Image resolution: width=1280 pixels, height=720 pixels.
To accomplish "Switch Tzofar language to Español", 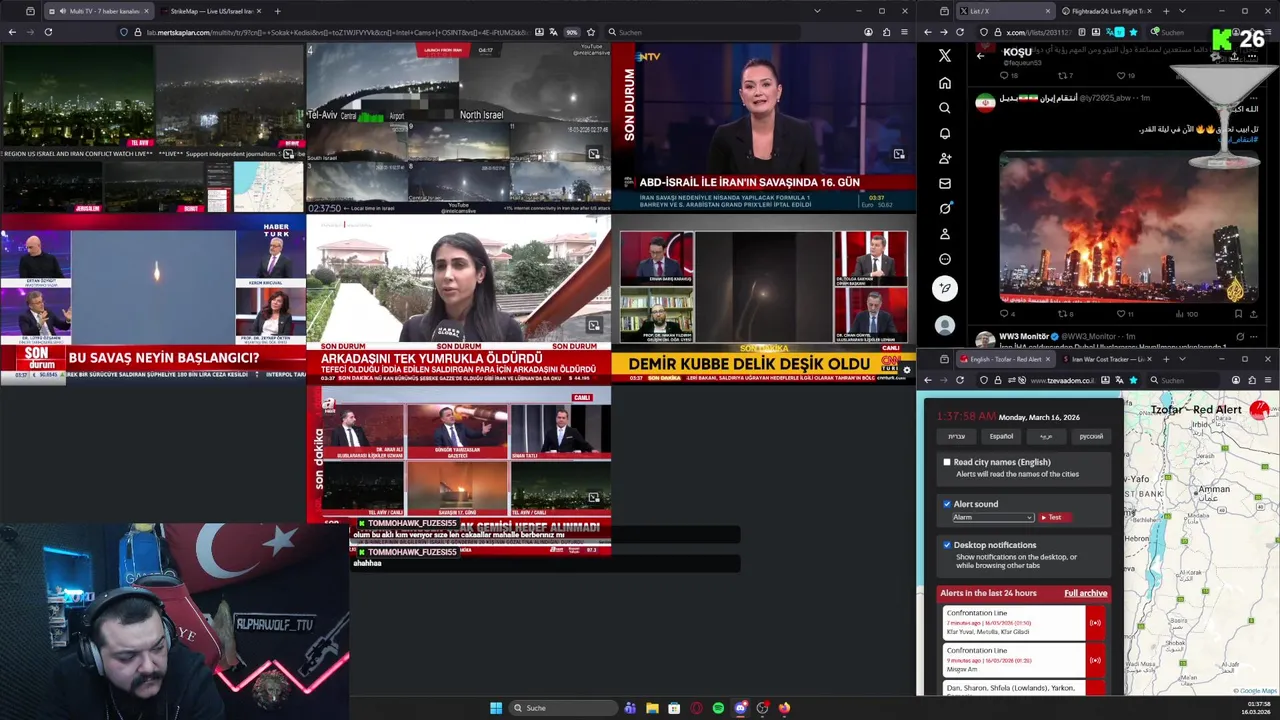I will 1001,436.
